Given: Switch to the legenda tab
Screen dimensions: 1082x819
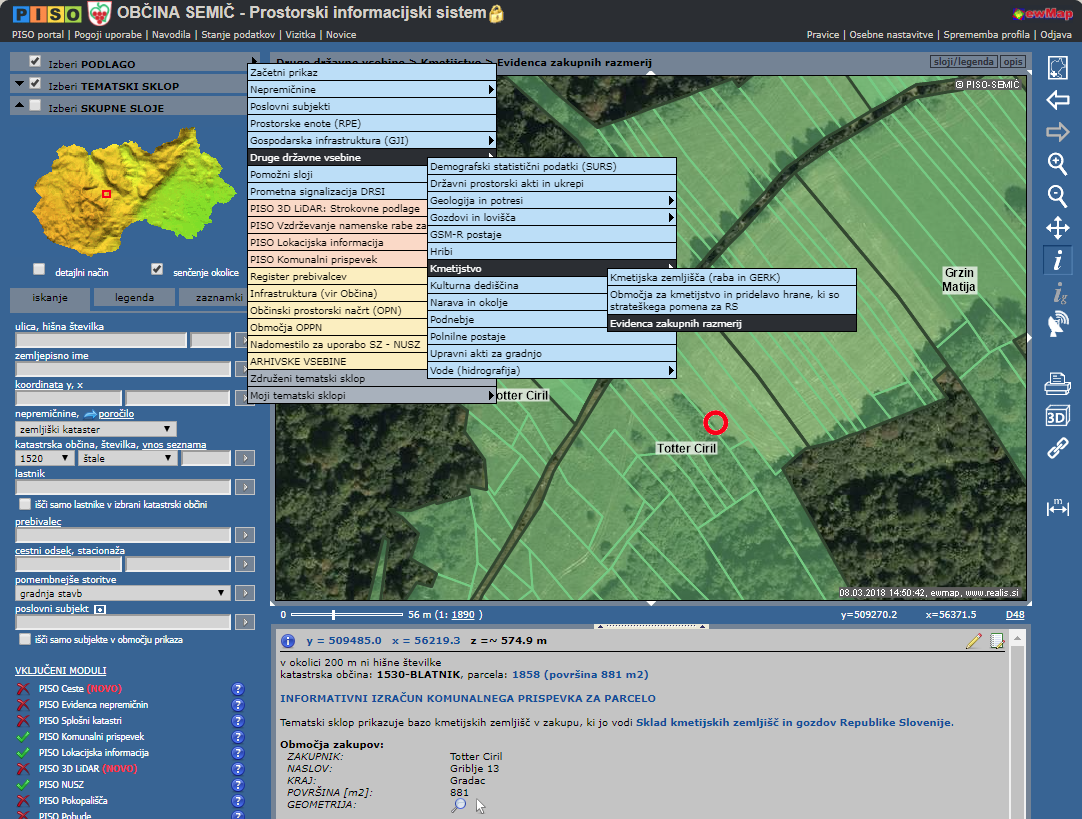Looking at the screenshot, I should pos(134,297).
